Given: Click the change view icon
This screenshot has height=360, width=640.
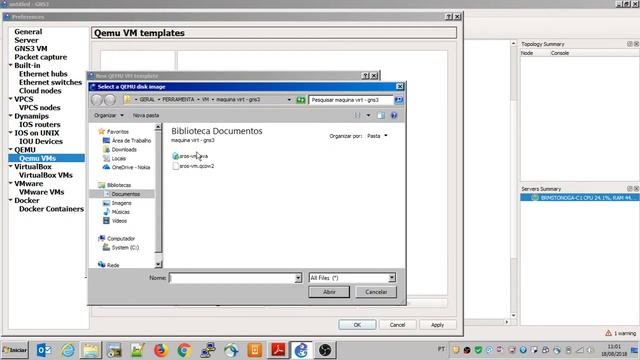Looking at the screenshot, I should click(x=358, y=116).
